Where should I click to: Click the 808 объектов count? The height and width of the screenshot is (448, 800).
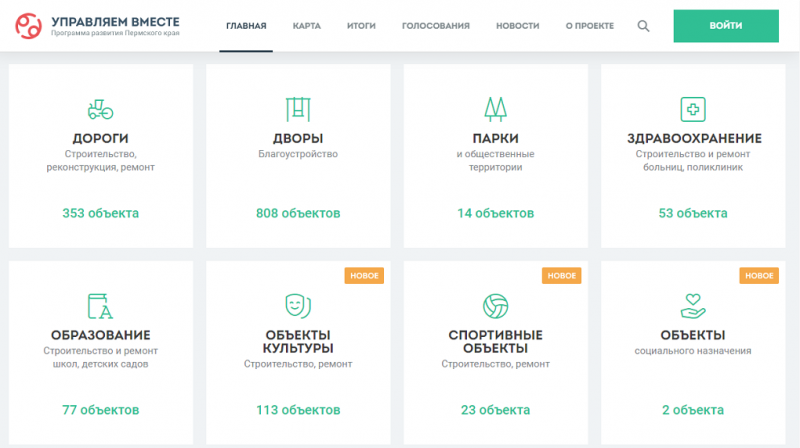tap(298, 213)
